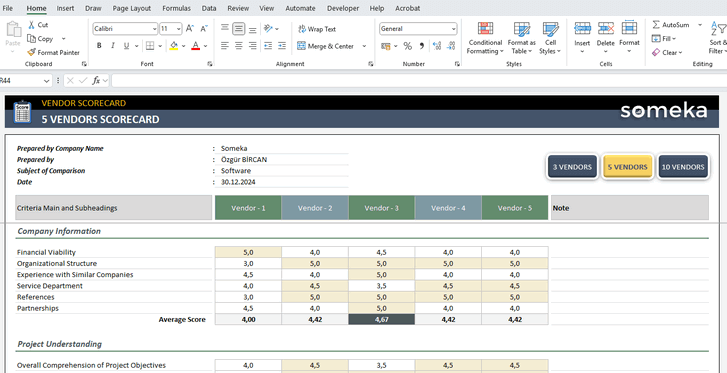The height and width of the screenshot is (373, 727).
Task: Click Insert cells icon
Action: pos(582,28)
